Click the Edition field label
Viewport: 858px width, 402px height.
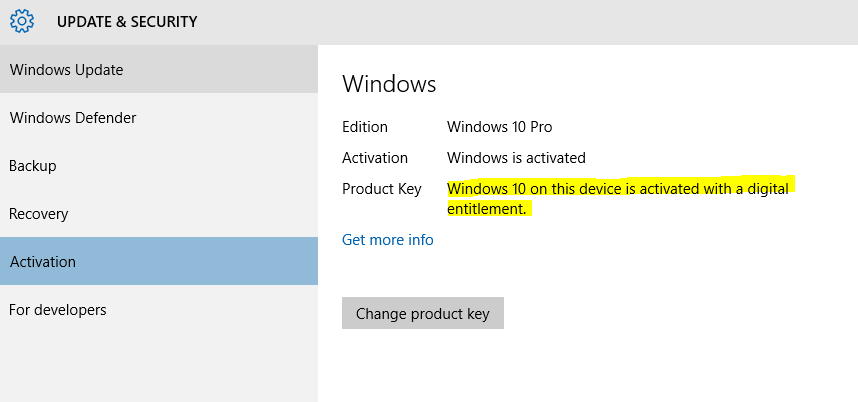(365, 127)
